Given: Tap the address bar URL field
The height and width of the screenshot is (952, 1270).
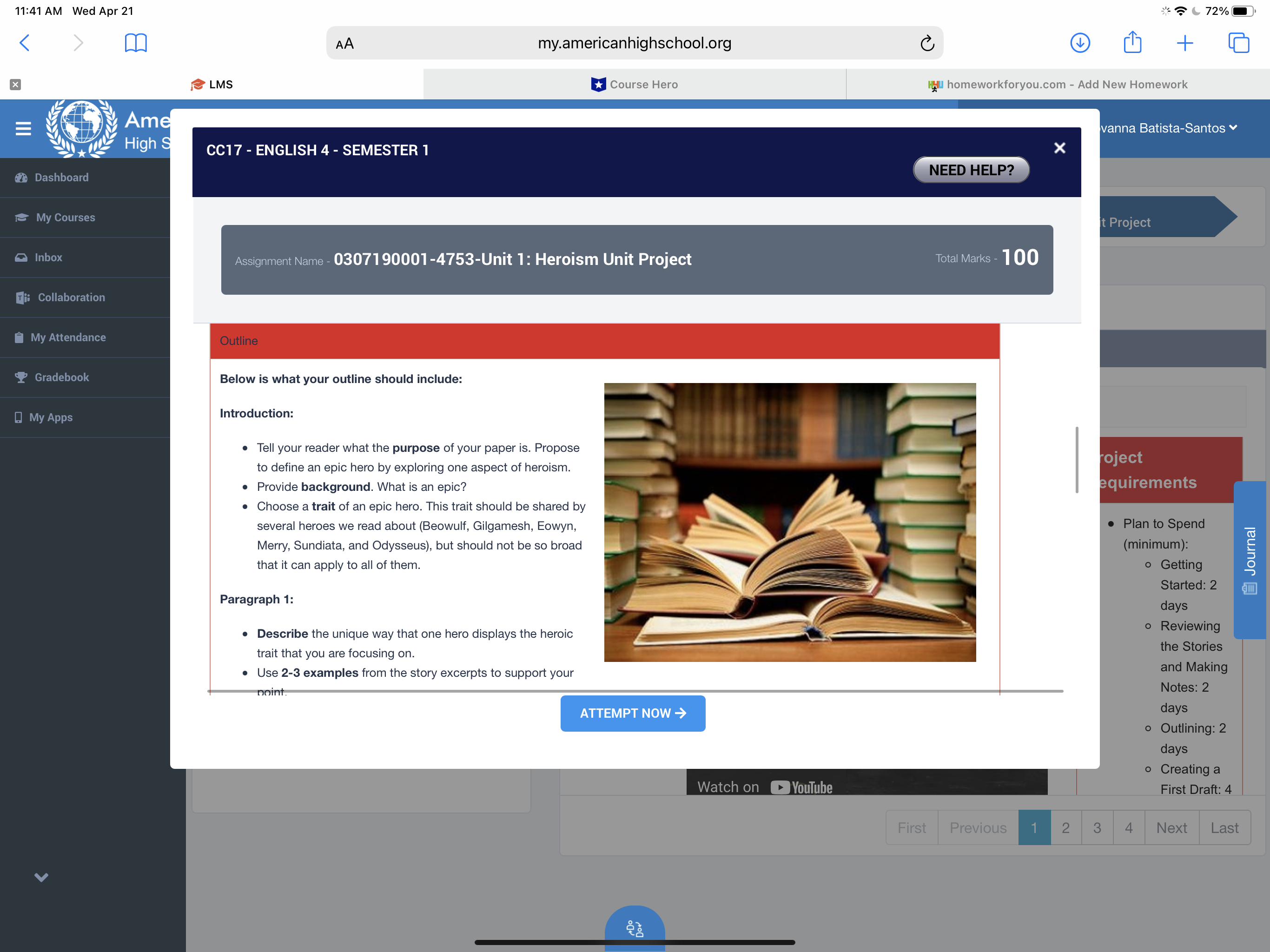Looking at the screenshot, I should 634,43.
